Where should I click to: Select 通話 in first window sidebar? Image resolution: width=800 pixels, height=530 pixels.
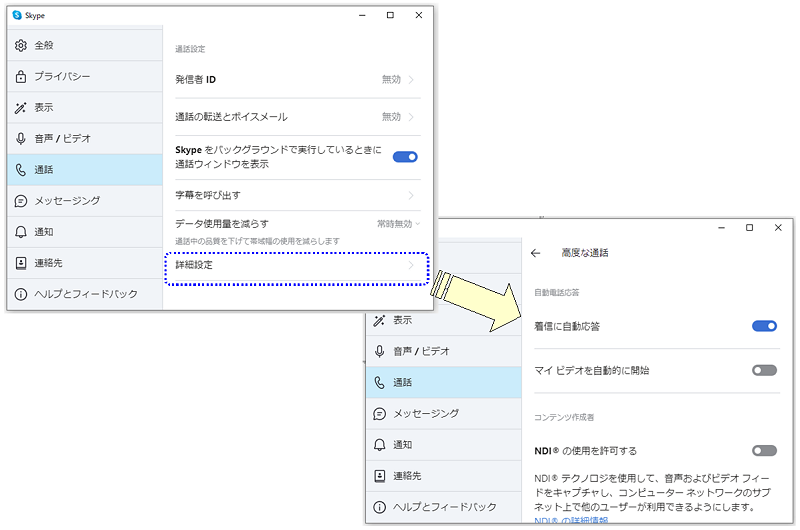click(85, 170)
